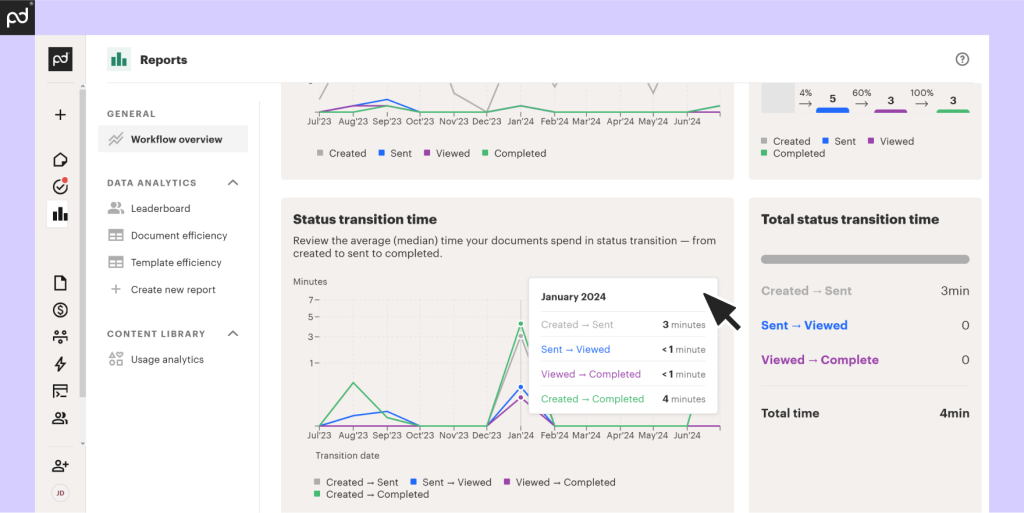Screen dimensions: 1024x513
Task: Open the tasks checkmark icon with notification
Action: coord(60,187)
